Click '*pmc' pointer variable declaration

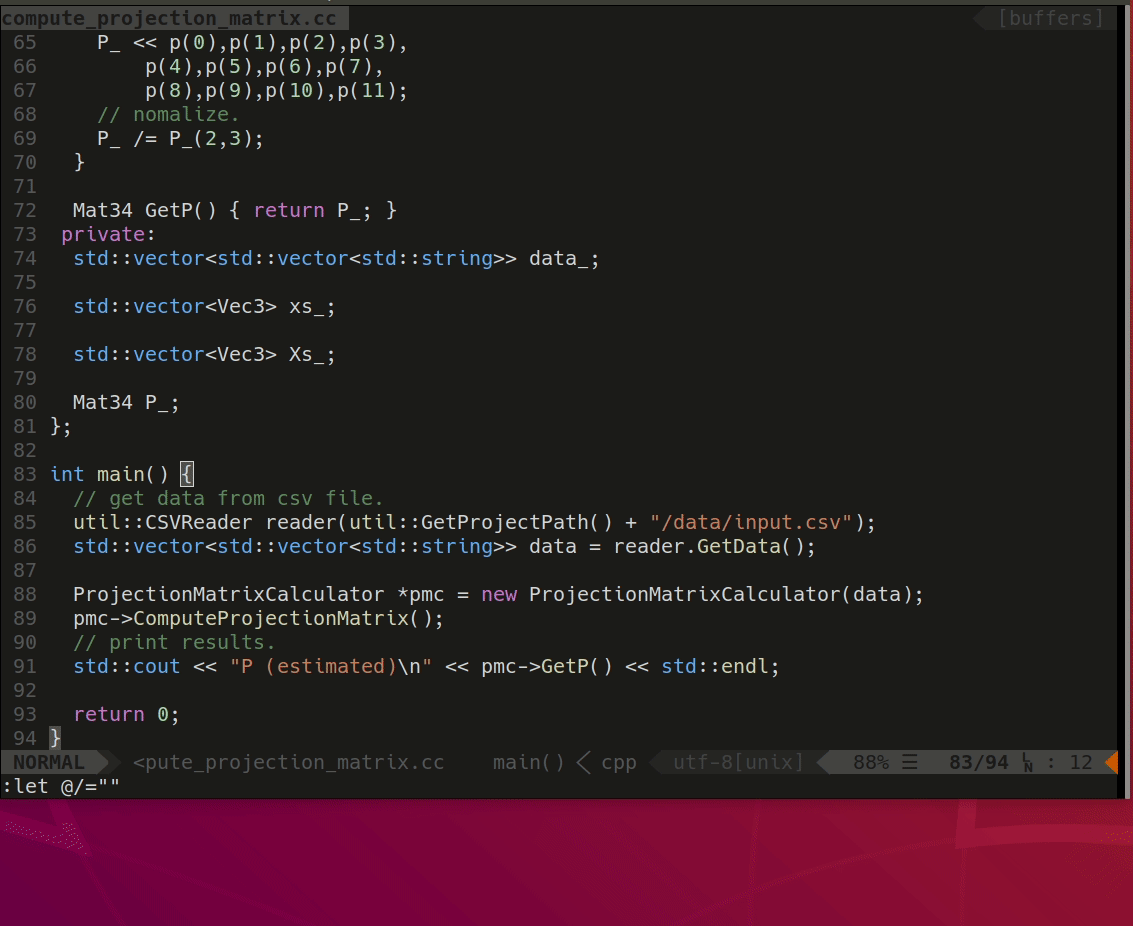421,594
